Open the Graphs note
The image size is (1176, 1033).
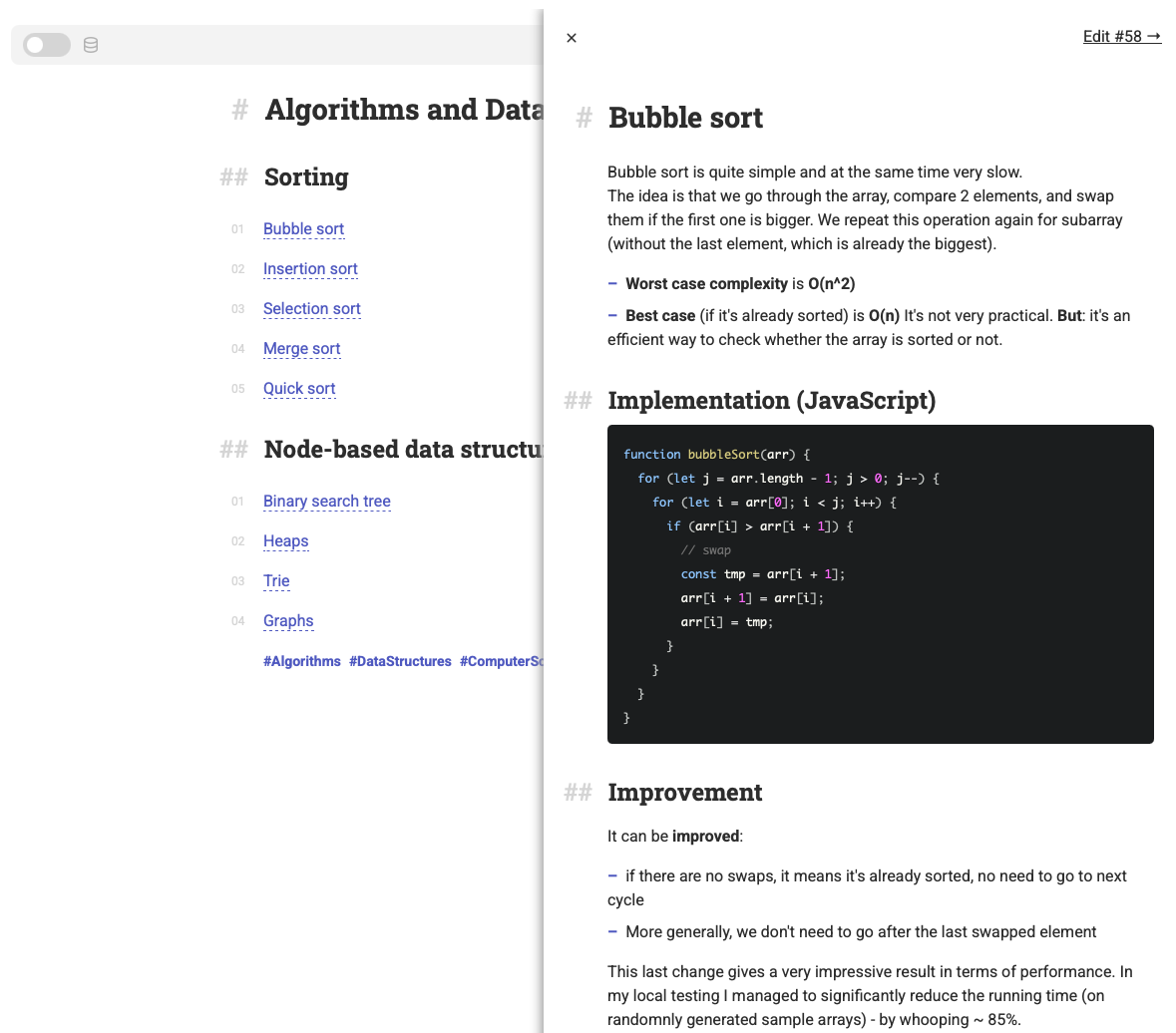click(288, 621)
